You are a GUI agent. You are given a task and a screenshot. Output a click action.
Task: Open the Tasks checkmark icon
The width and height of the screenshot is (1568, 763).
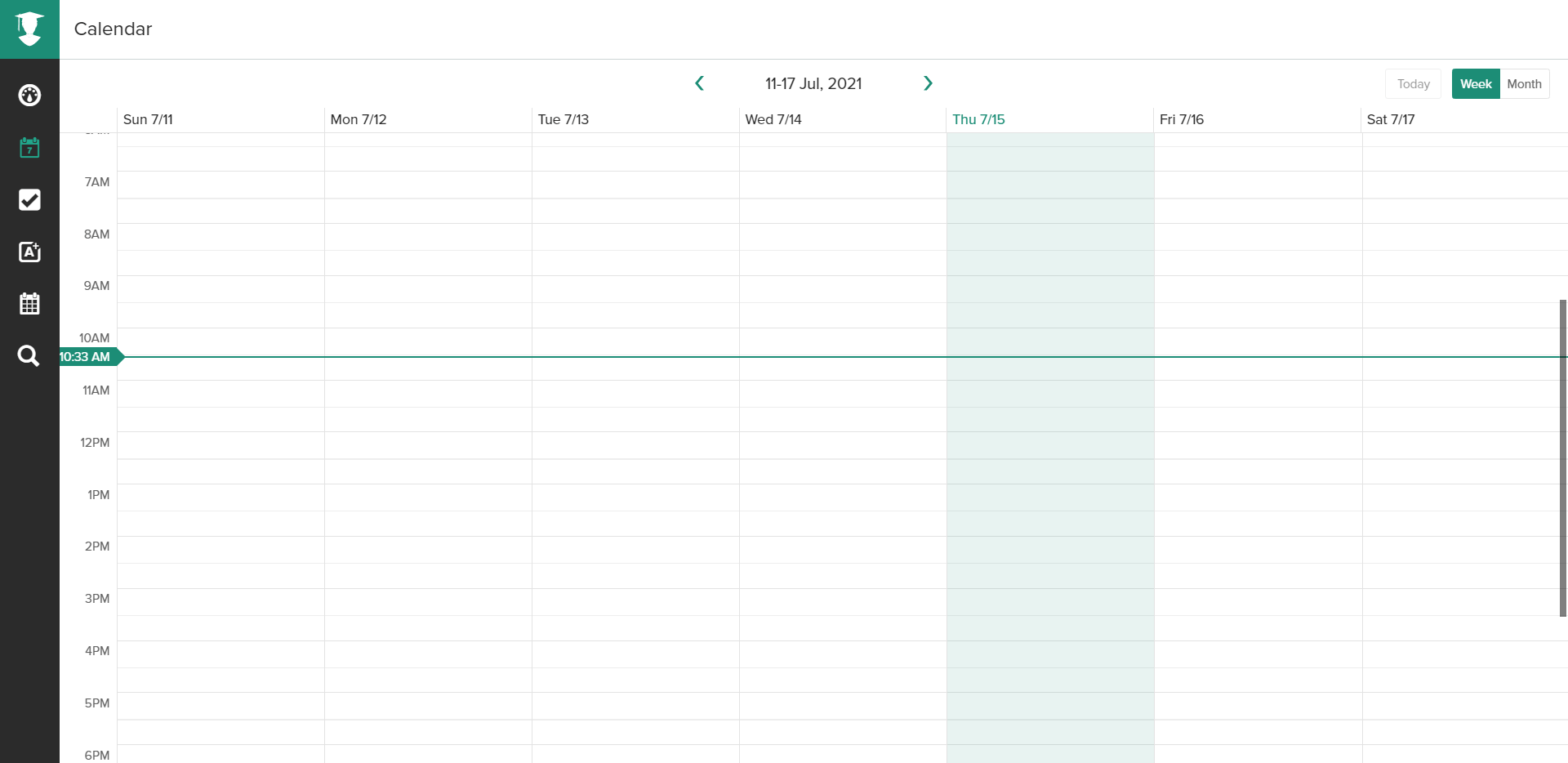(x=29, y=200)
